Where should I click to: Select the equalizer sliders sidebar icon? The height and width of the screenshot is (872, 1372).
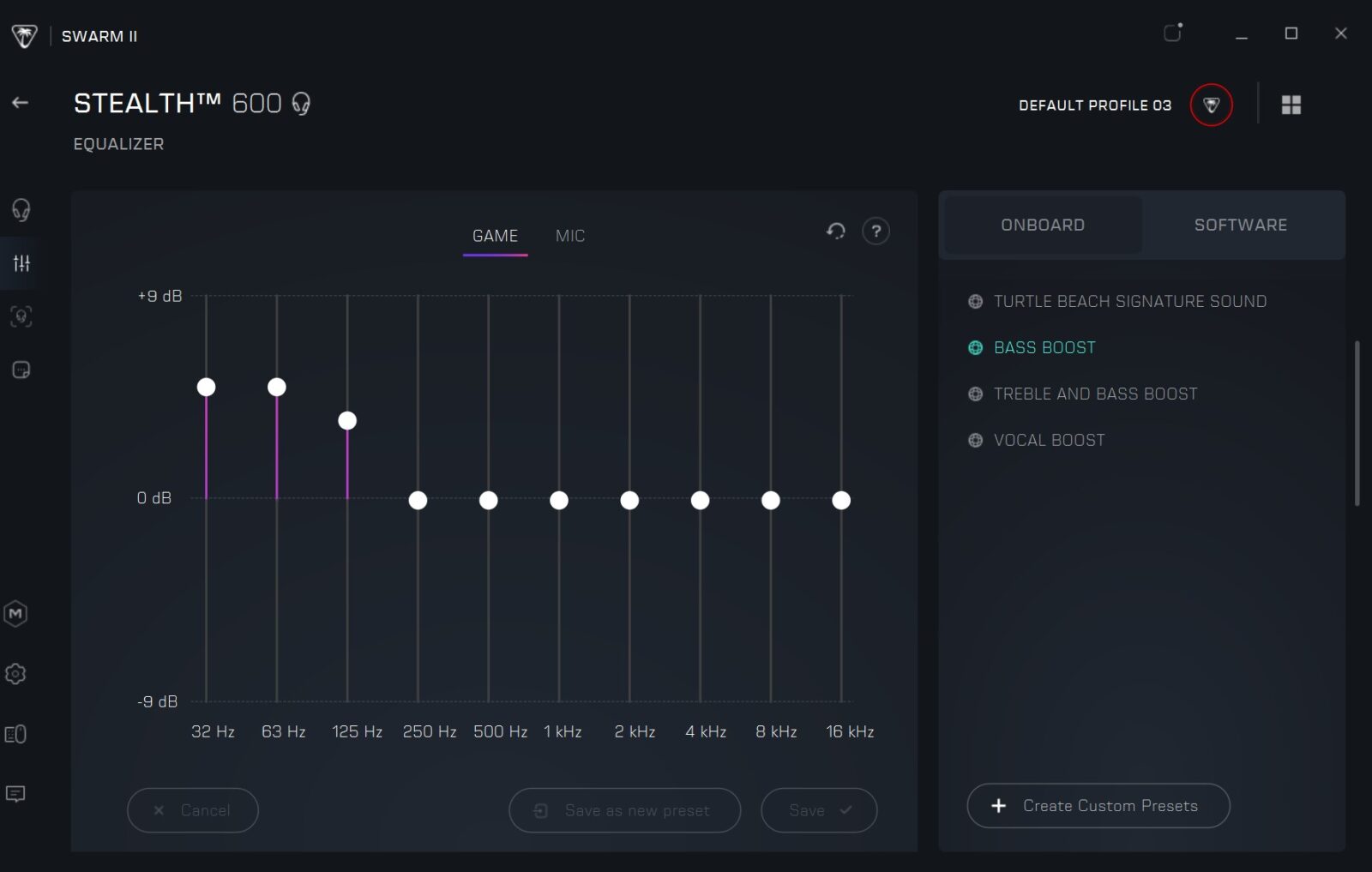pyautogui.click(x=21, y=263)
